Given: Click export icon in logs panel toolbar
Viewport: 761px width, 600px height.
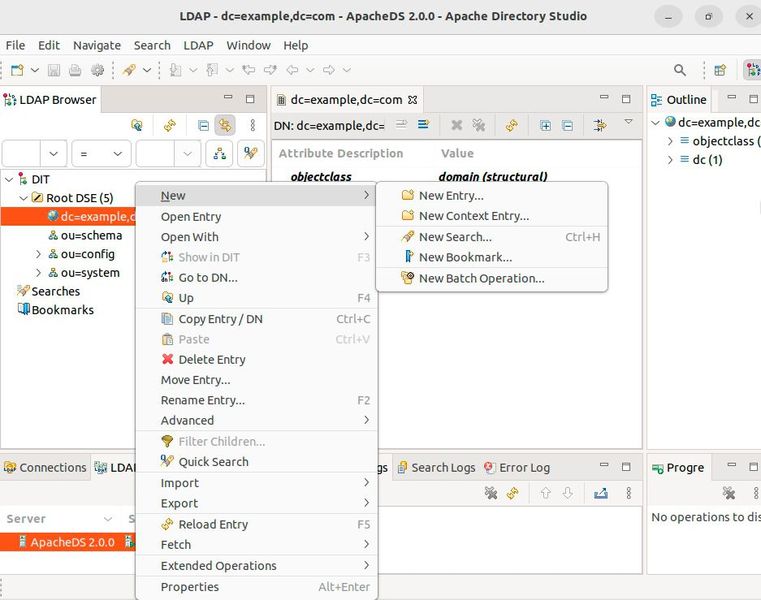Looking at the screenshot, I should coord(601,493).
